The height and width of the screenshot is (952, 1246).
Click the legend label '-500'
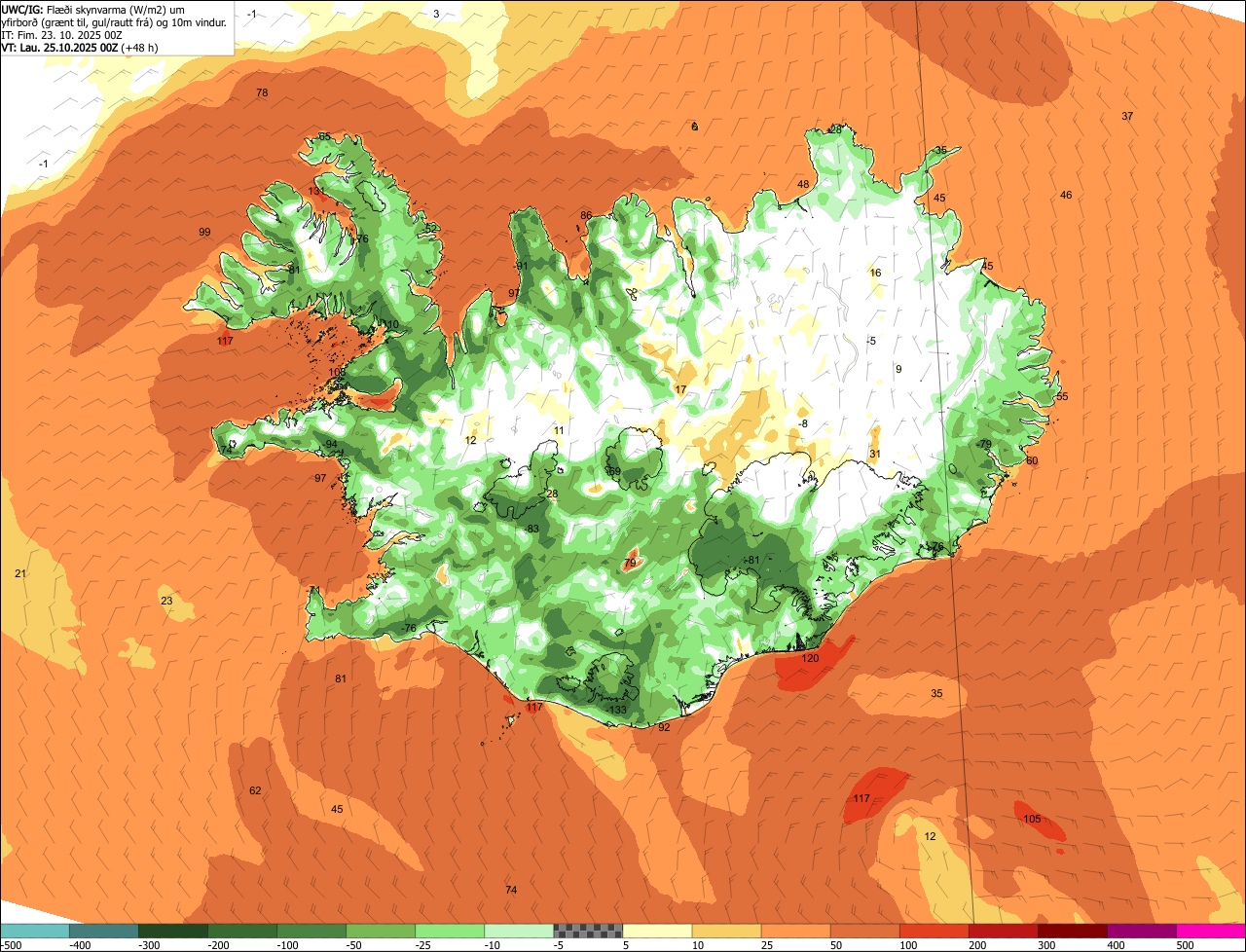11,944
